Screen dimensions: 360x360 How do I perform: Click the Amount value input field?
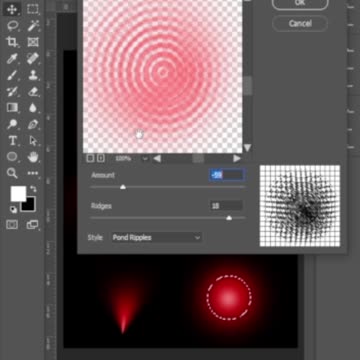pyautogui.click(x=227, y=175)
